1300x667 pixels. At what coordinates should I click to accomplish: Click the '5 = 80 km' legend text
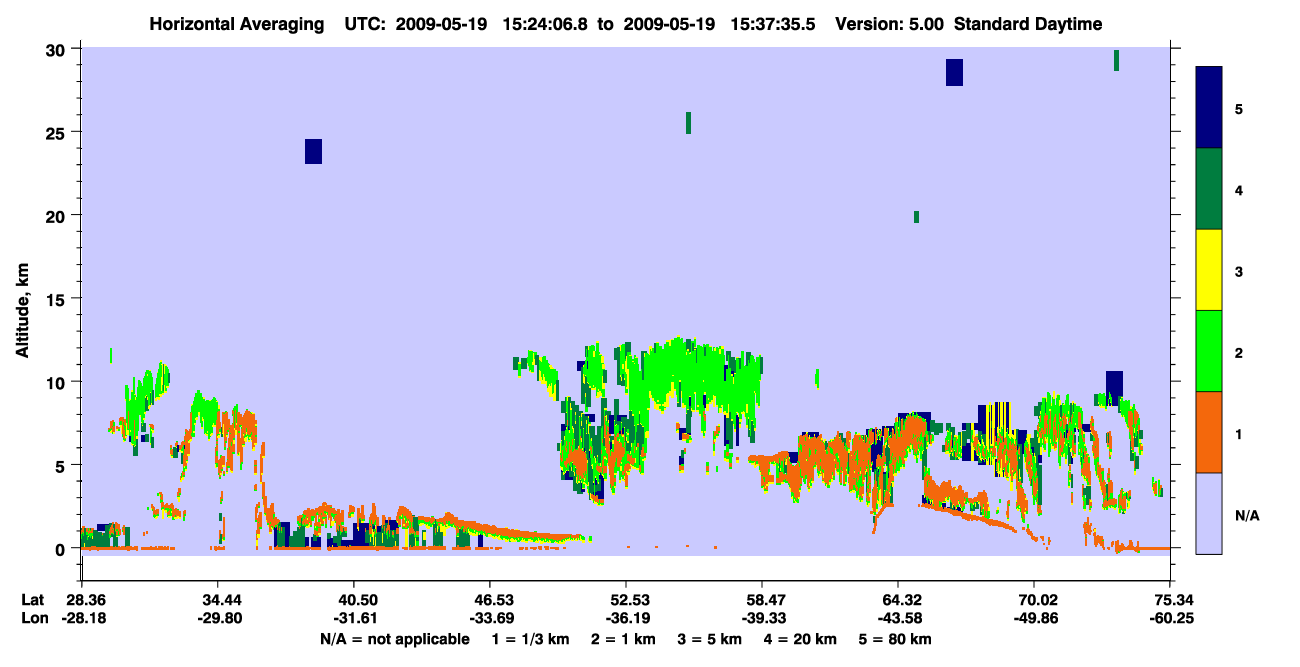895,639
